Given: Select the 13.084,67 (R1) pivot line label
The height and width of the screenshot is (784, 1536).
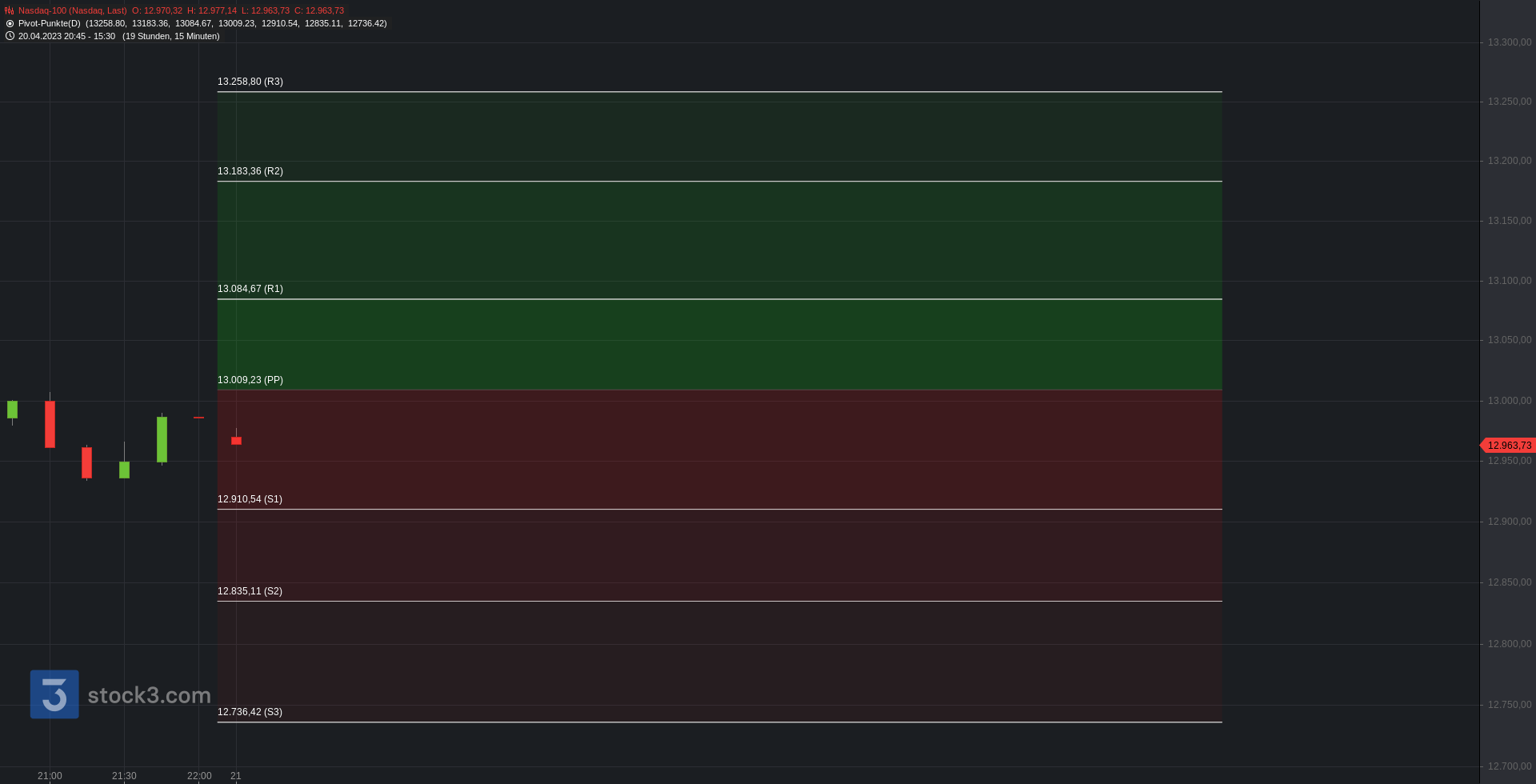Looking at the screenshot, I should [250, 289].
